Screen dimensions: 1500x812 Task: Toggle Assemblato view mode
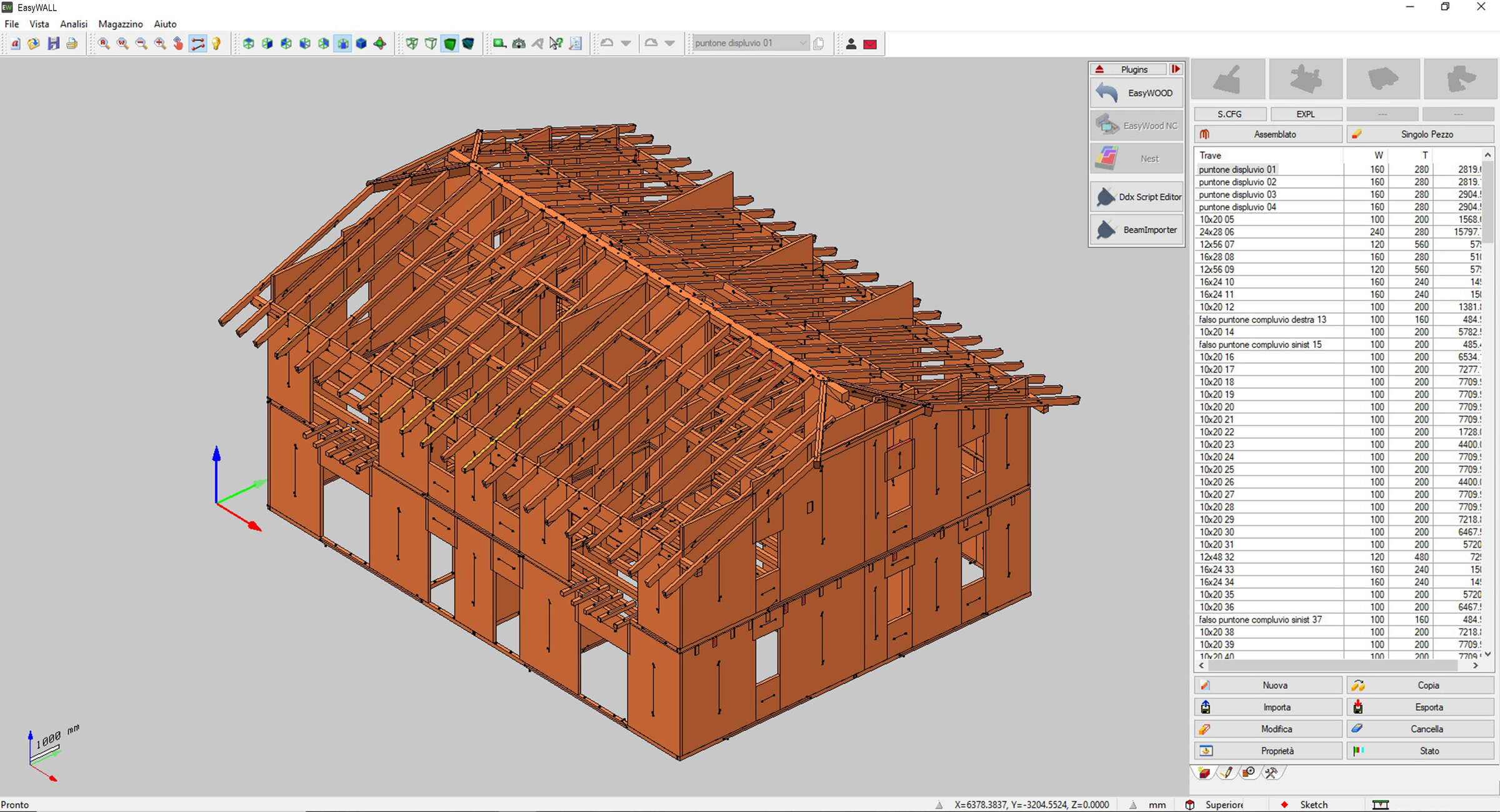click(x=1267, y=134)
